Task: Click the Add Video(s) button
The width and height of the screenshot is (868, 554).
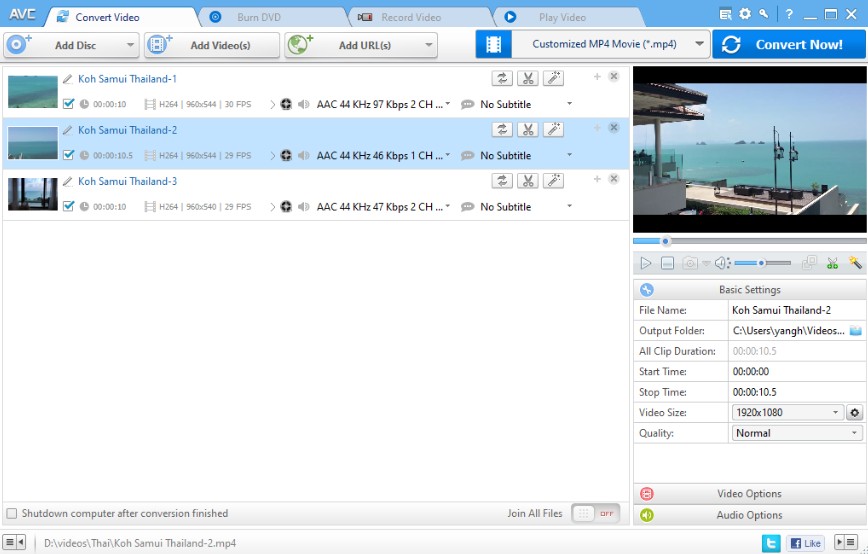Action: [x=212, y=45]
